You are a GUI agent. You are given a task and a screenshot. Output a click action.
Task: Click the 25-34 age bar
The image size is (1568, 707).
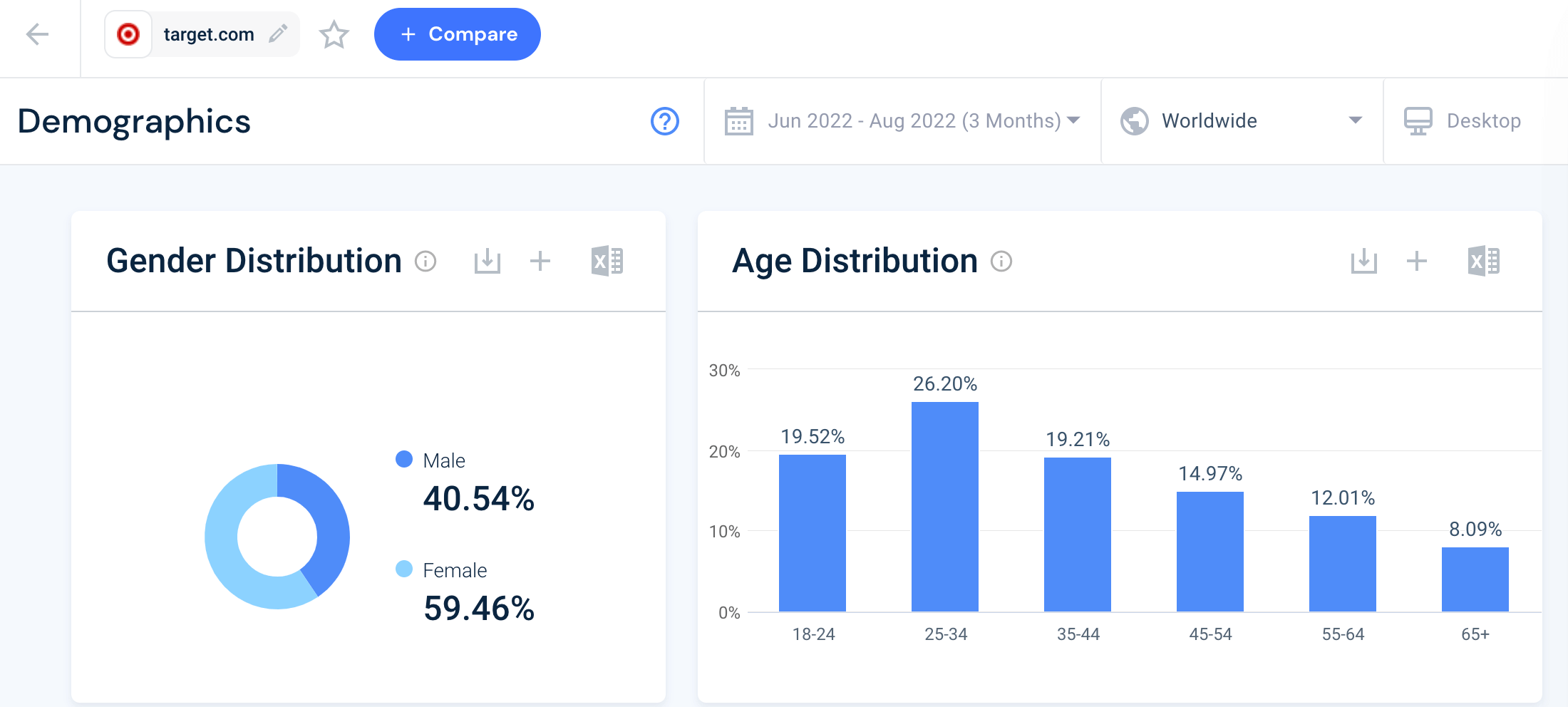click(x=945, y=507)
